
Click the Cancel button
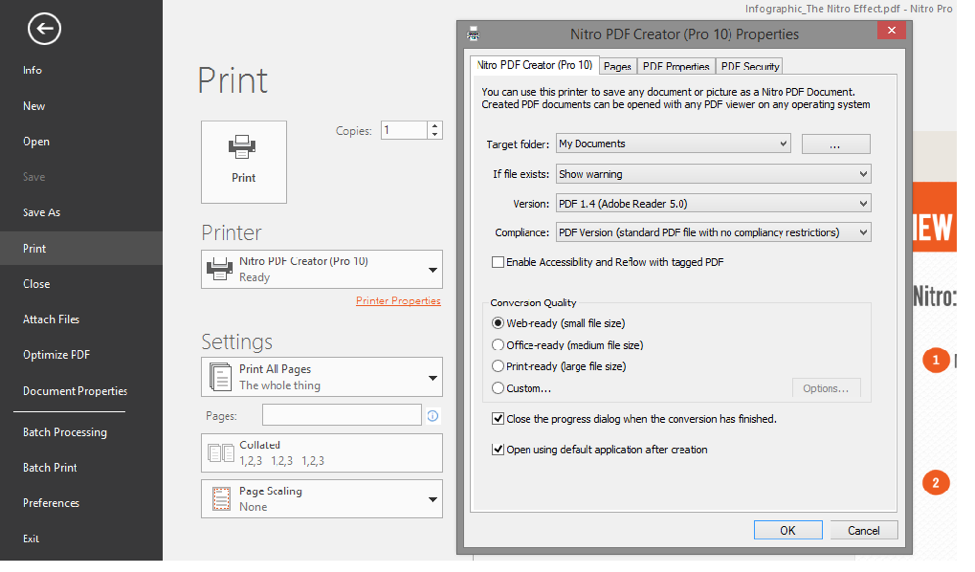pos(864,530)
